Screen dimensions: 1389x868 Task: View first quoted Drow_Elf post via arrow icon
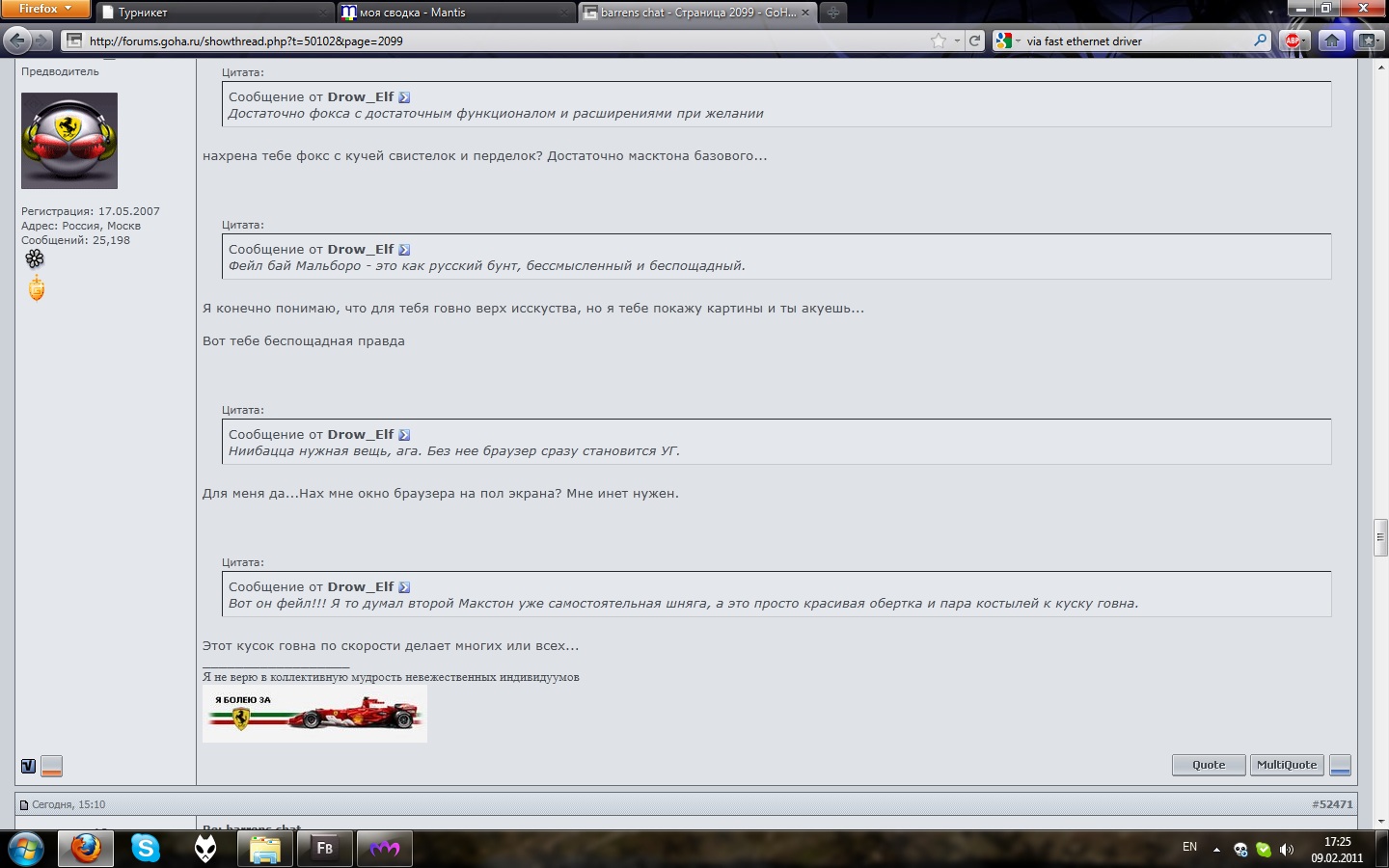tap(404, 97)
